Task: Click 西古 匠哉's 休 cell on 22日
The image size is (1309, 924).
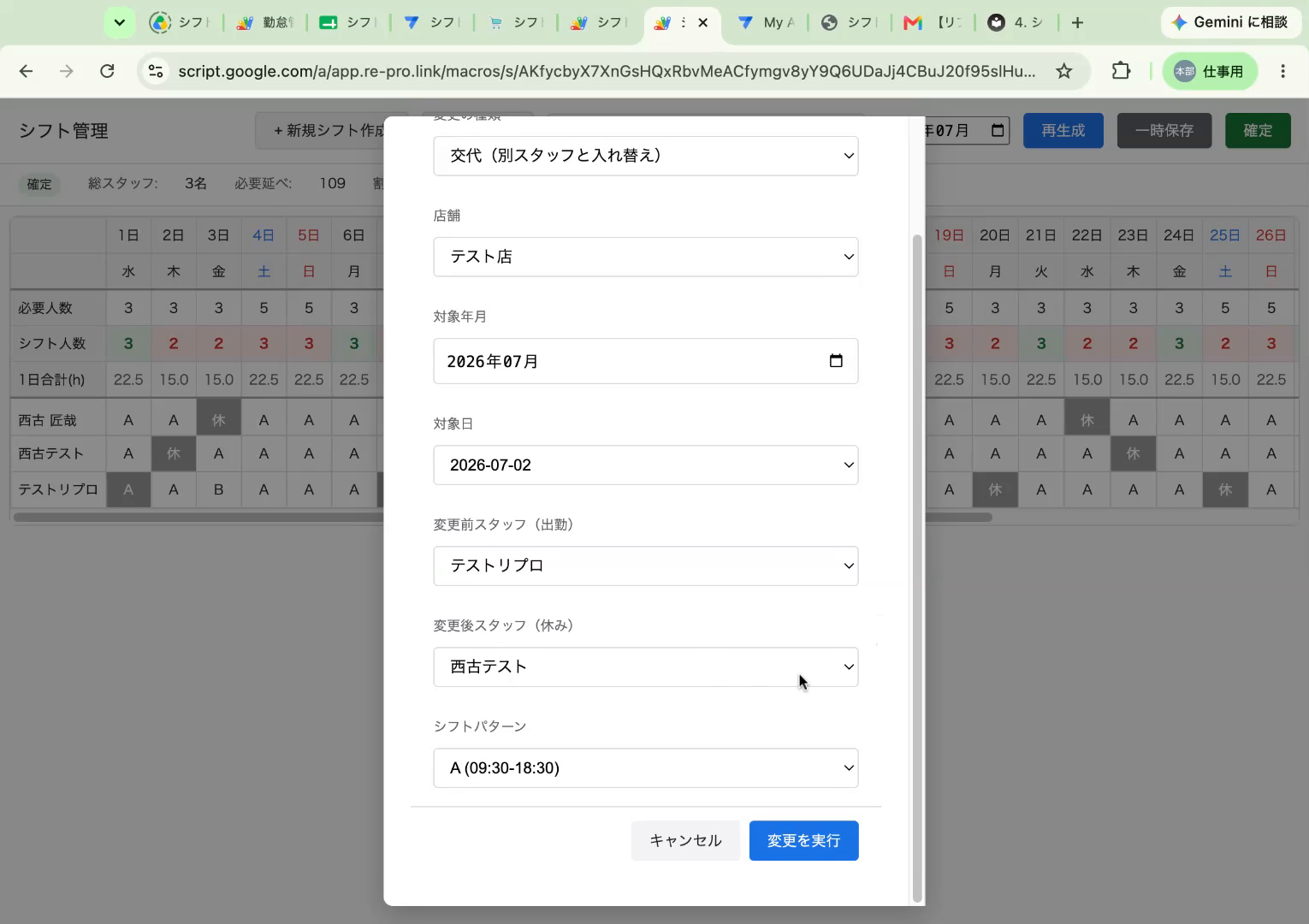Action: tap(1087, 419)
